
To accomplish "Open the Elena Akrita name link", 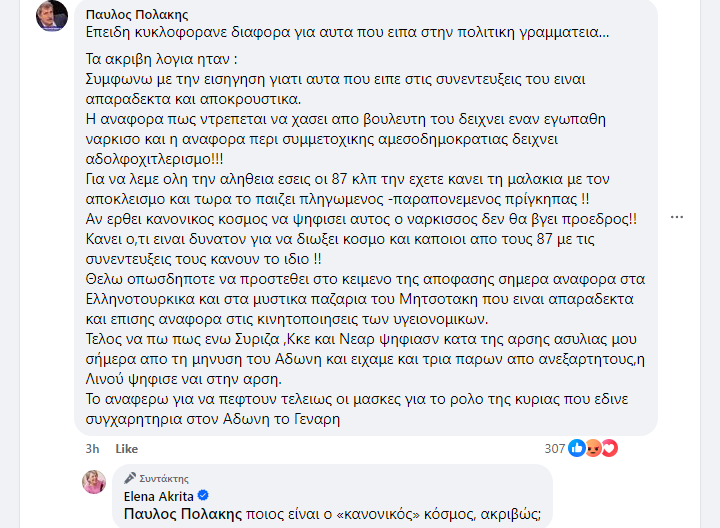I will coord(158,496).
